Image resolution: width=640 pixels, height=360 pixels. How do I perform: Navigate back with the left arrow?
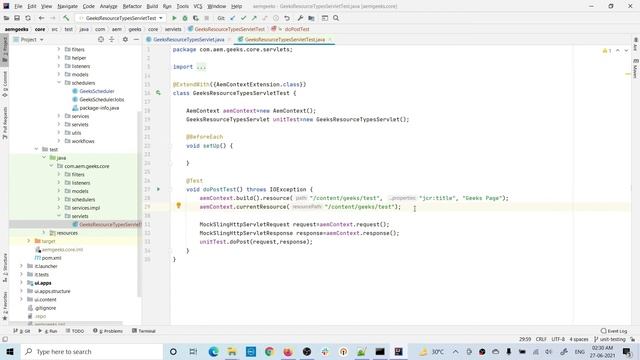click(x=41, y=18)
